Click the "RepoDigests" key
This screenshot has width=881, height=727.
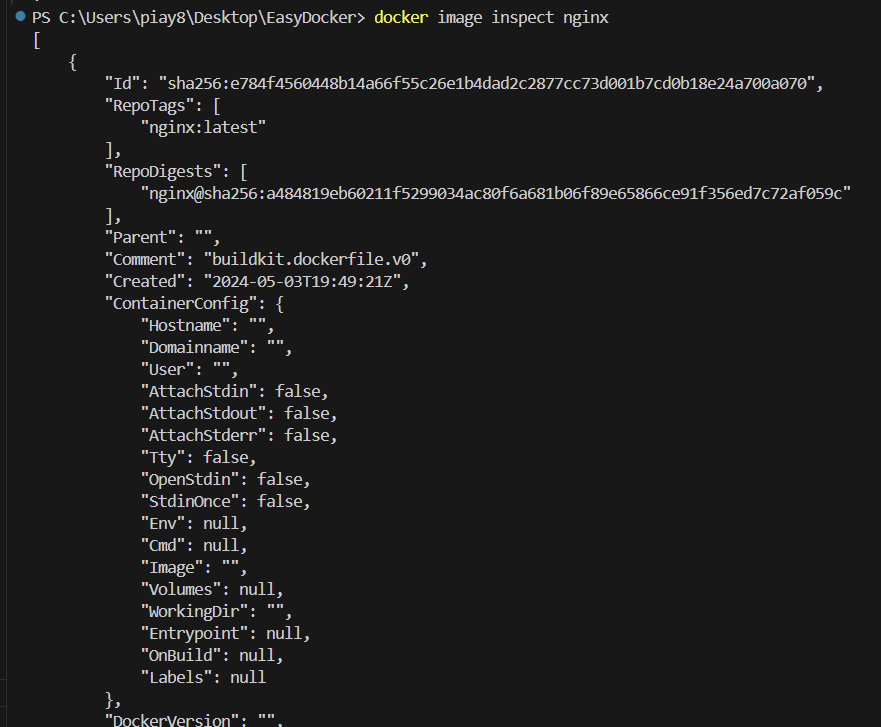click(x=163, y=172)
